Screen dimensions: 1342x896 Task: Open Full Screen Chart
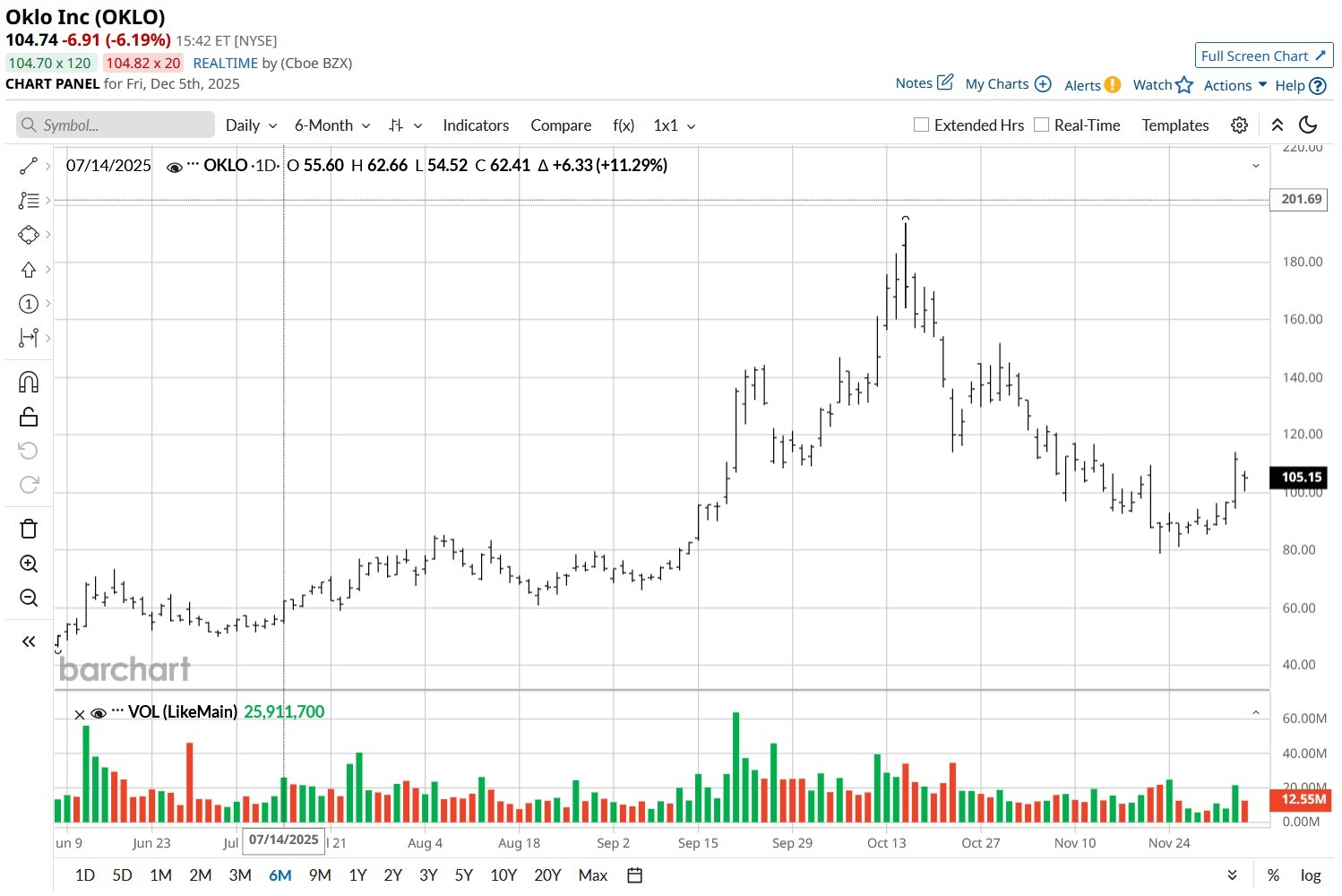[x=1264, y=56]
